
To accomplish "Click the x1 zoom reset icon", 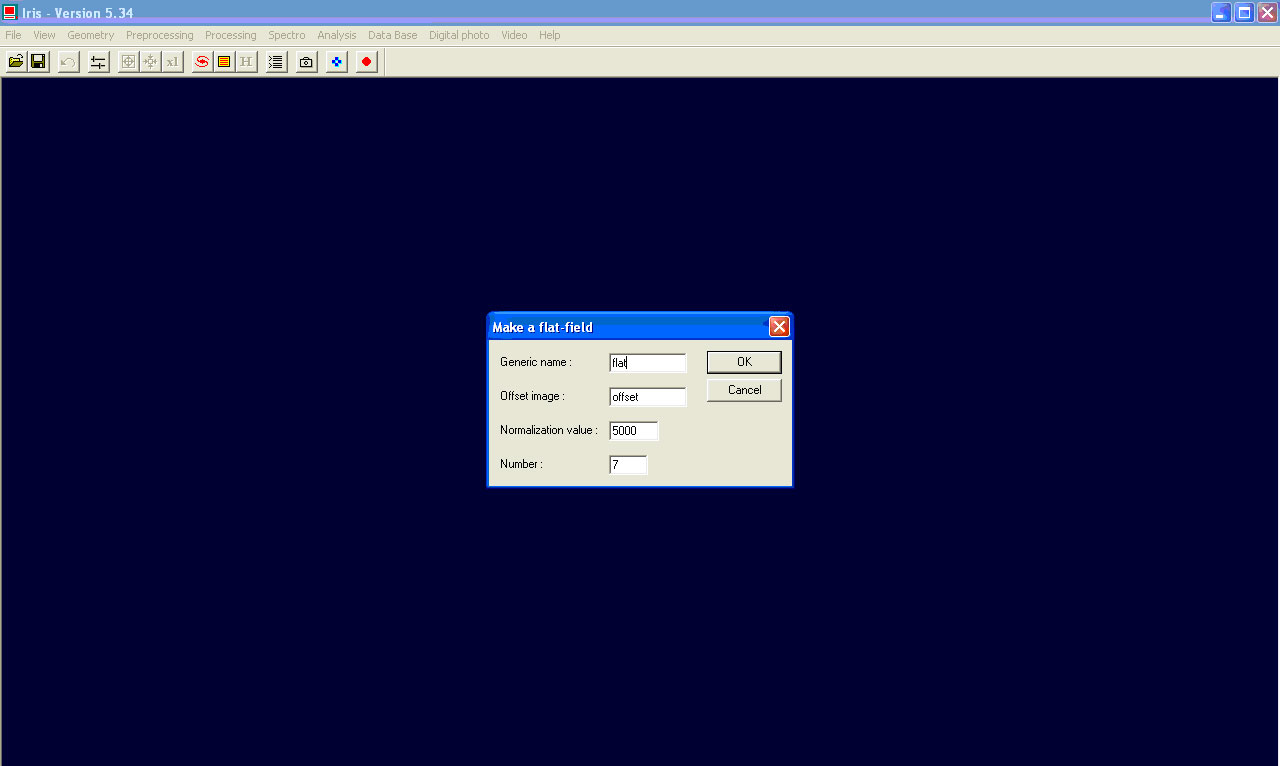I will 172,62.
